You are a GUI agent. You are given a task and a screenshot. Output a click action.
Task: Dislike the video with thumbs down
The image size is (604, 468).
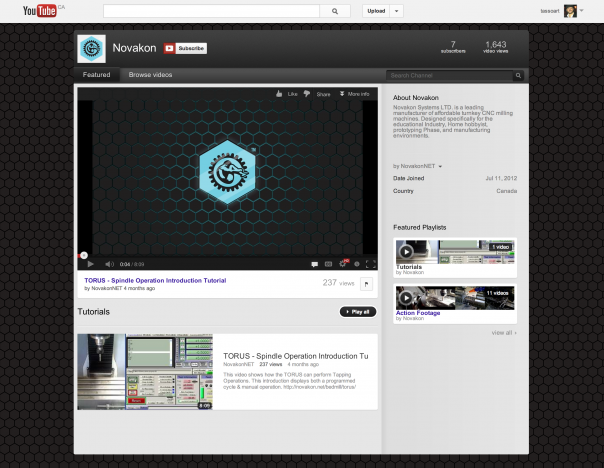pyautogui.click(x=307, y=94)
